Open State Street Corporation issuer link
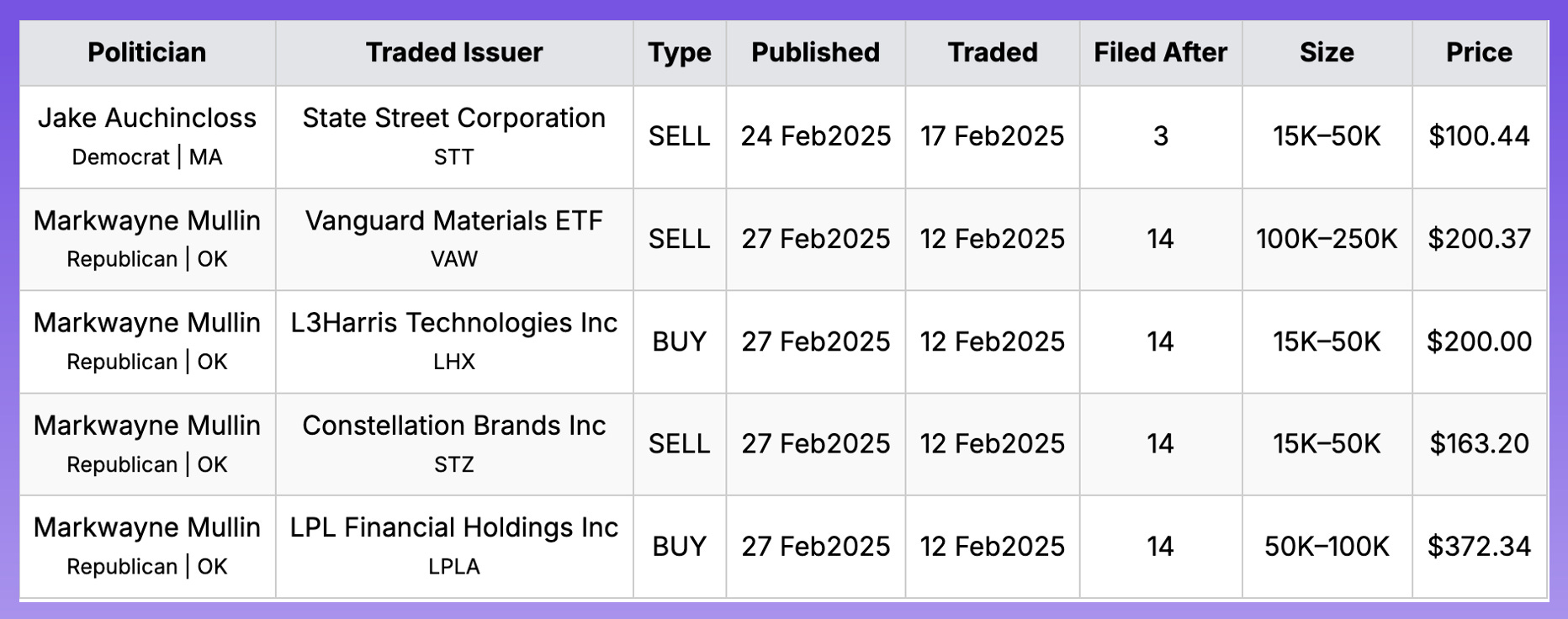The height and width of the screenshot is (619, 1568). click(453, 118)
